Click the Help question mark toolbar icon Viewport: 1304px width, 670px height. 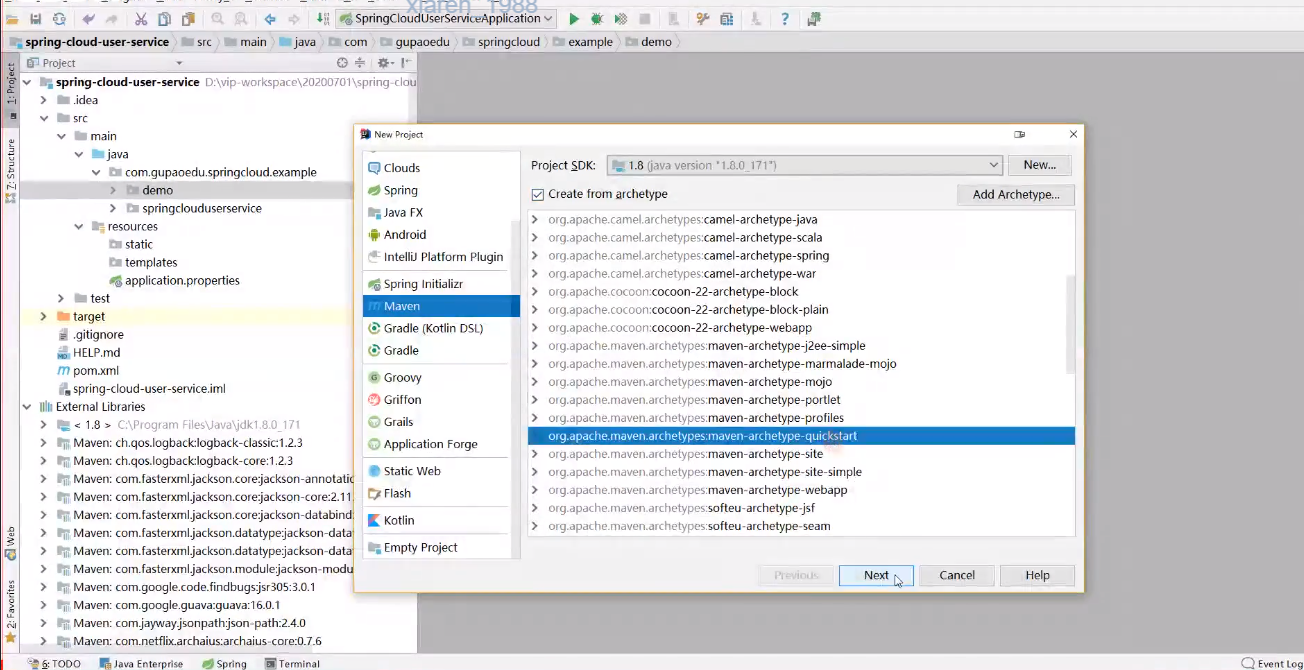785,19
